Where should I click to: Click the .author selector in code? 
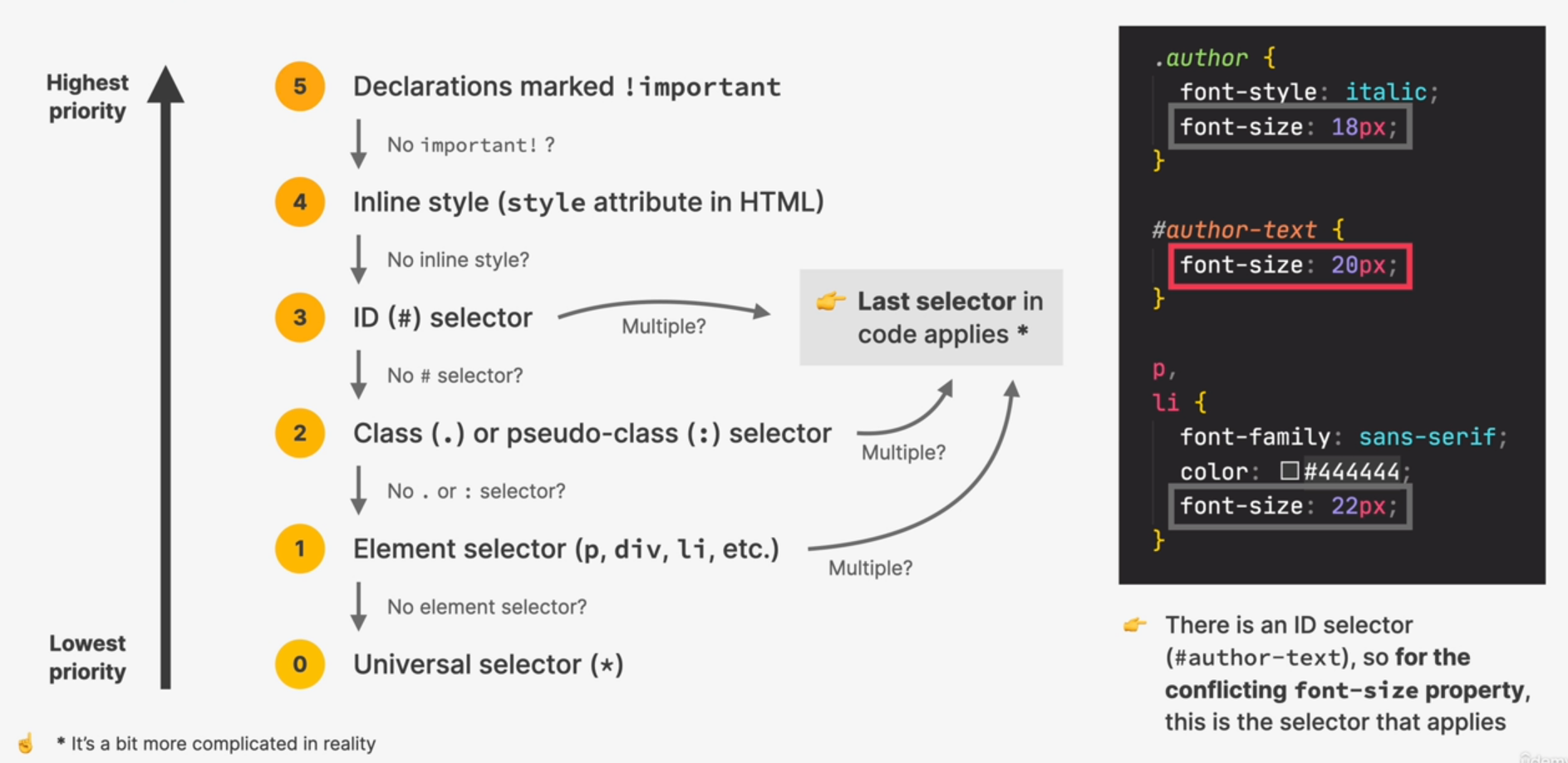pyautogui.click(x=1202, y=58)
